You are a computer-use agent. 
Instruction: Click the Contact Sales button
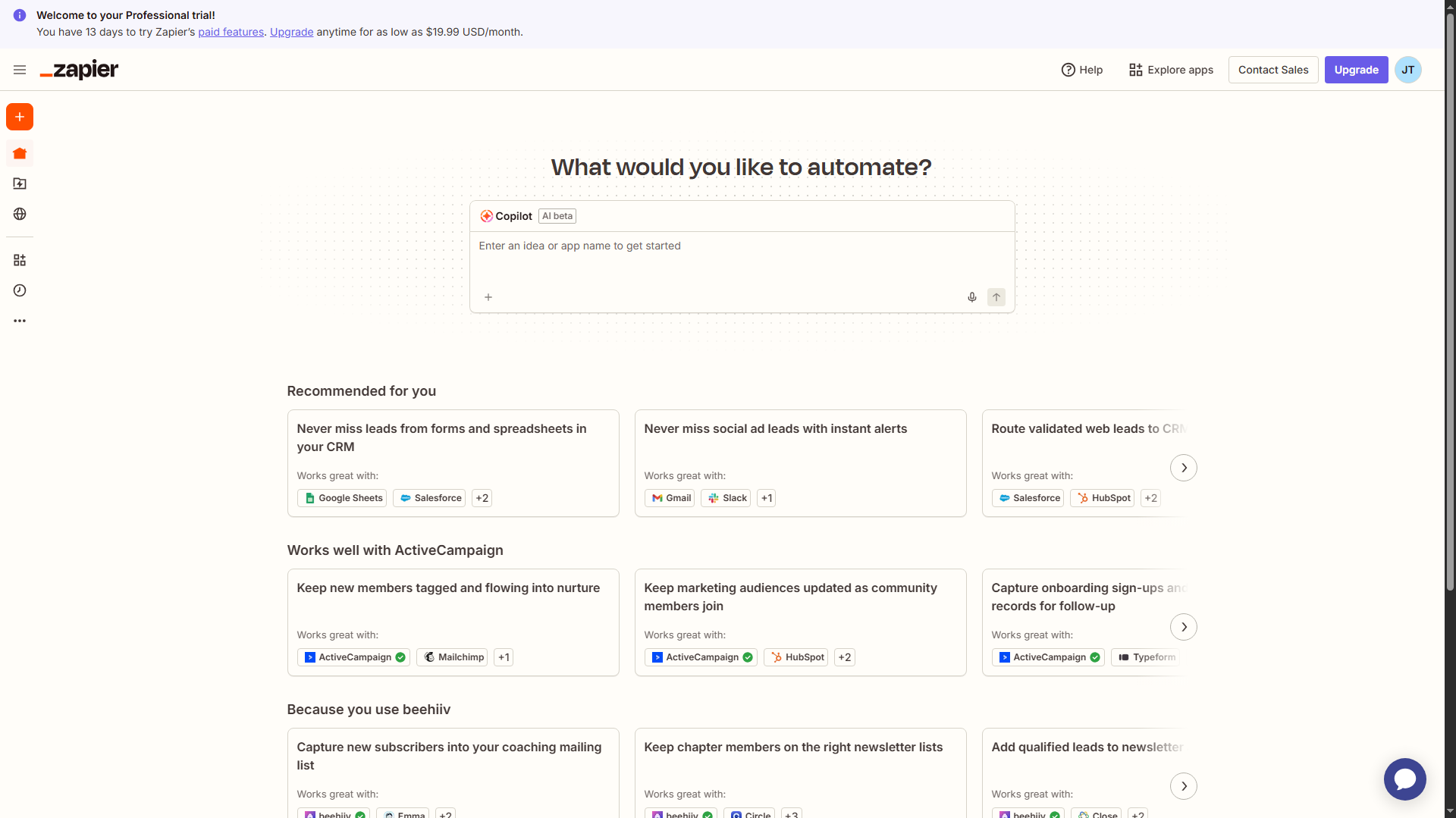(x=1273, y=70)
